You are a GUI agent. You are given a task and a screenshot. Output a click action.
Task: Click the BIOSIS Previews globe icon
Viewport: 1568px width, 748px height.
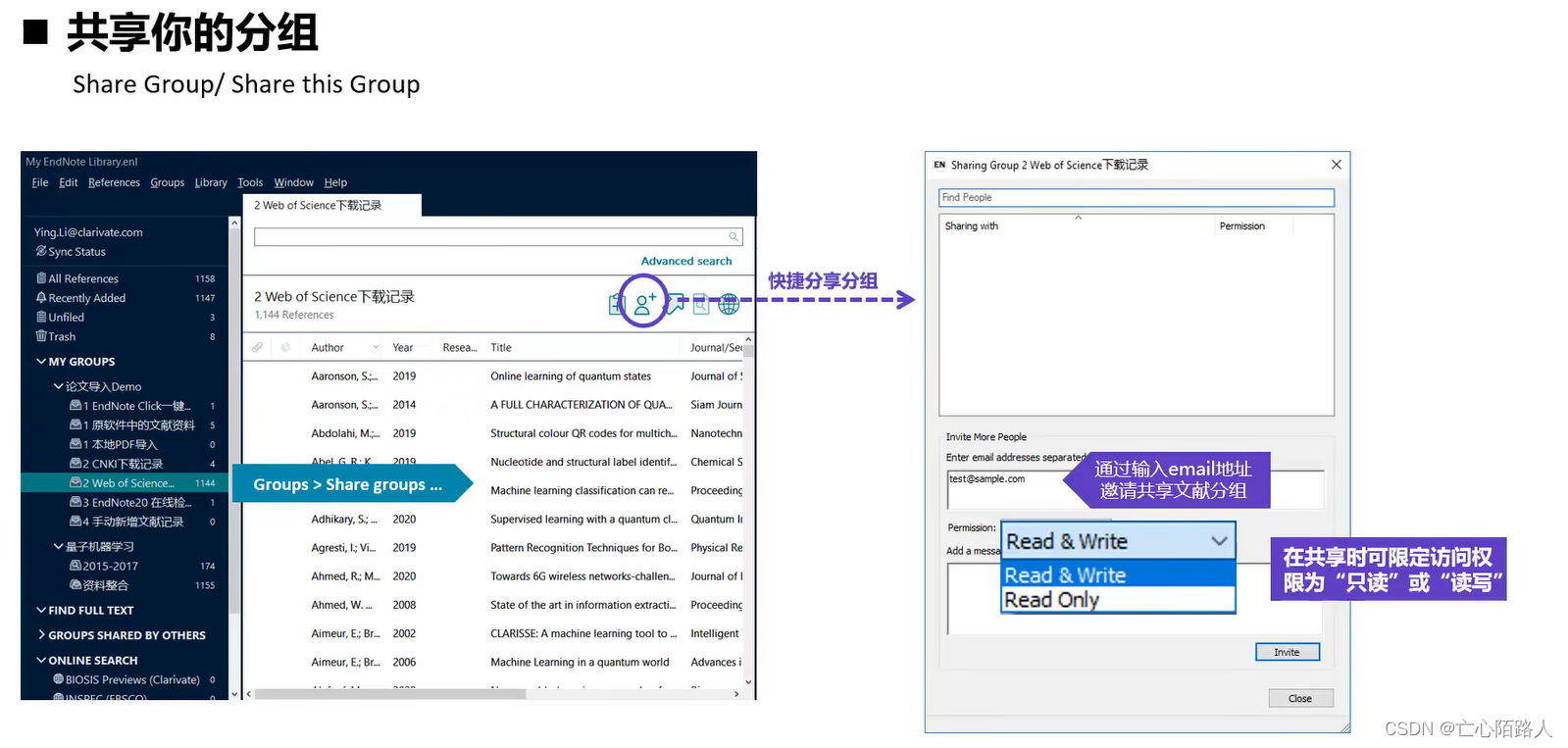point(59,679)
